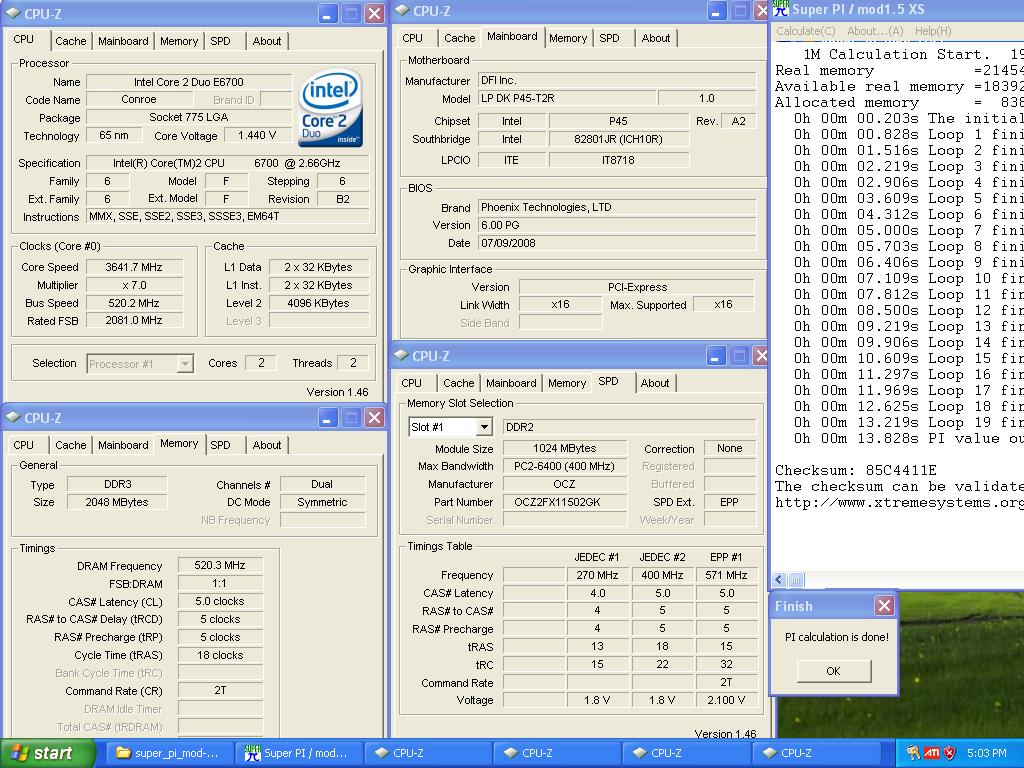Select SPD tab in upper-left CPU-Z window
This screenshot has height=768, width=1024.
(x=220, y=41)
